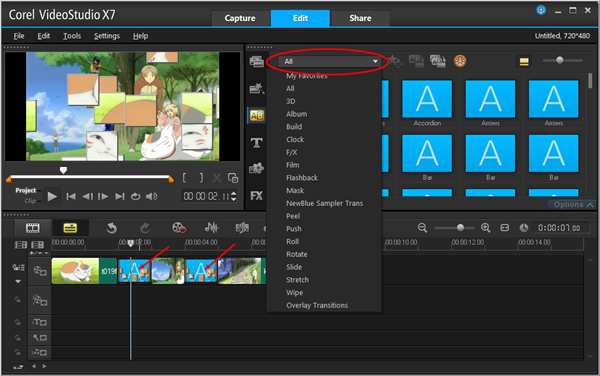Open the Graphic library icon
Screen dimensions: 600x376
coord(256,168)
